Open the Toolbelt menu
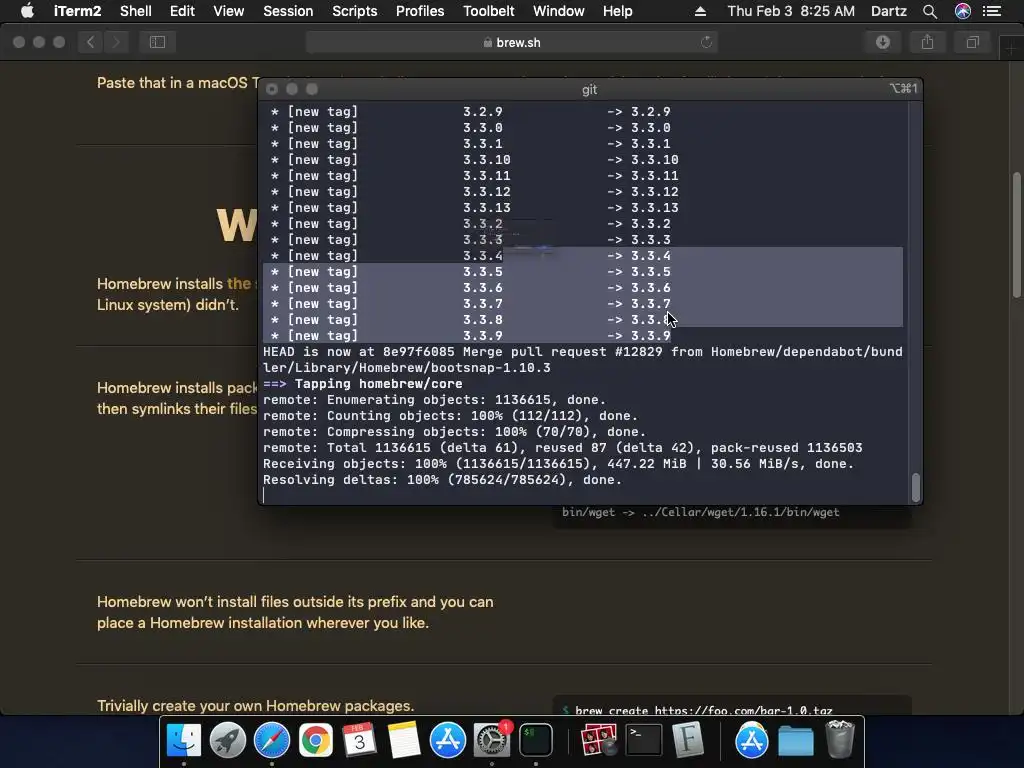1024x768 pixels. (x=488, y=11)
